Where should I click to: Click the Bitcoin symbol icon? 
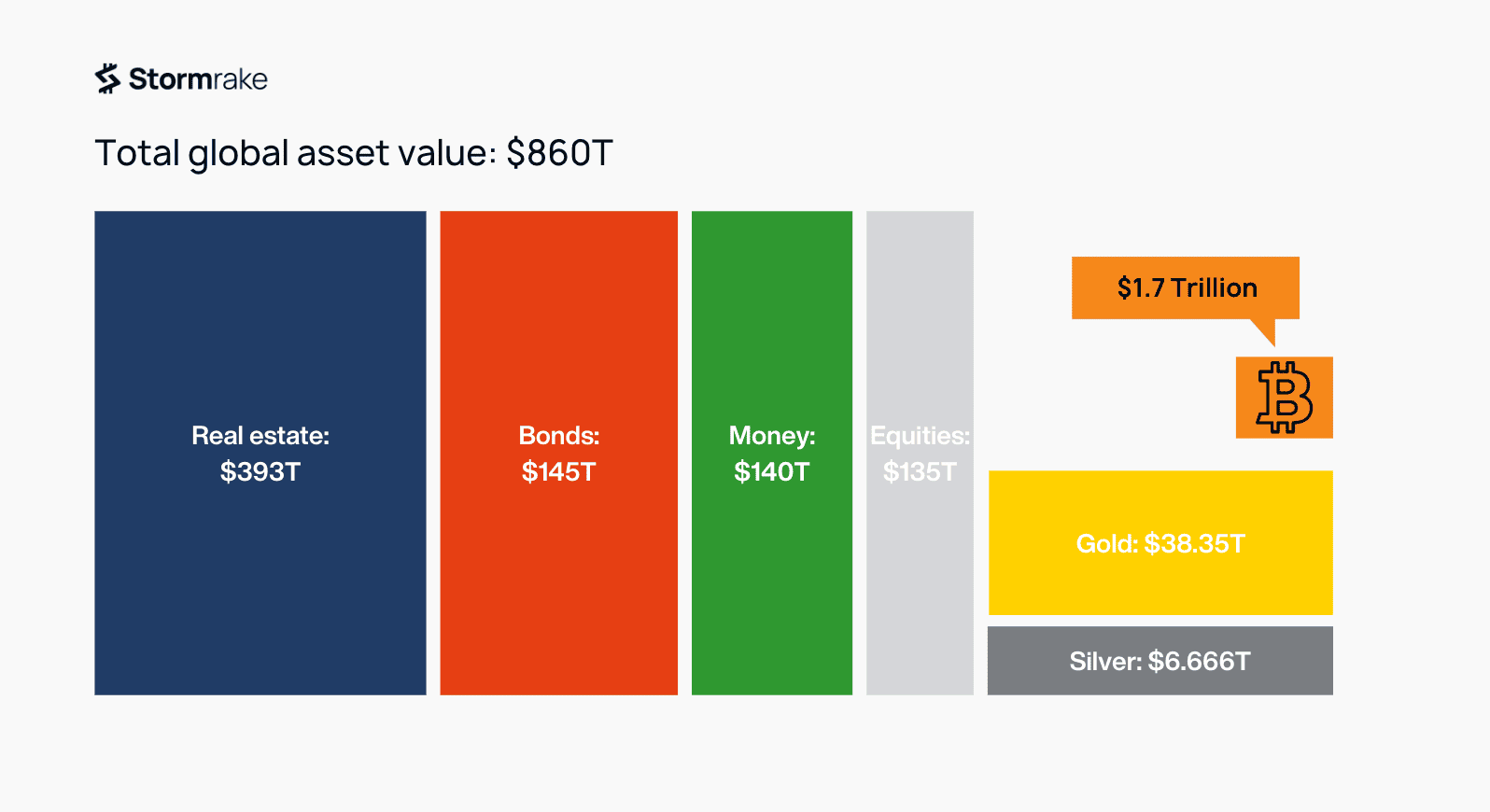pos(1284,398)
